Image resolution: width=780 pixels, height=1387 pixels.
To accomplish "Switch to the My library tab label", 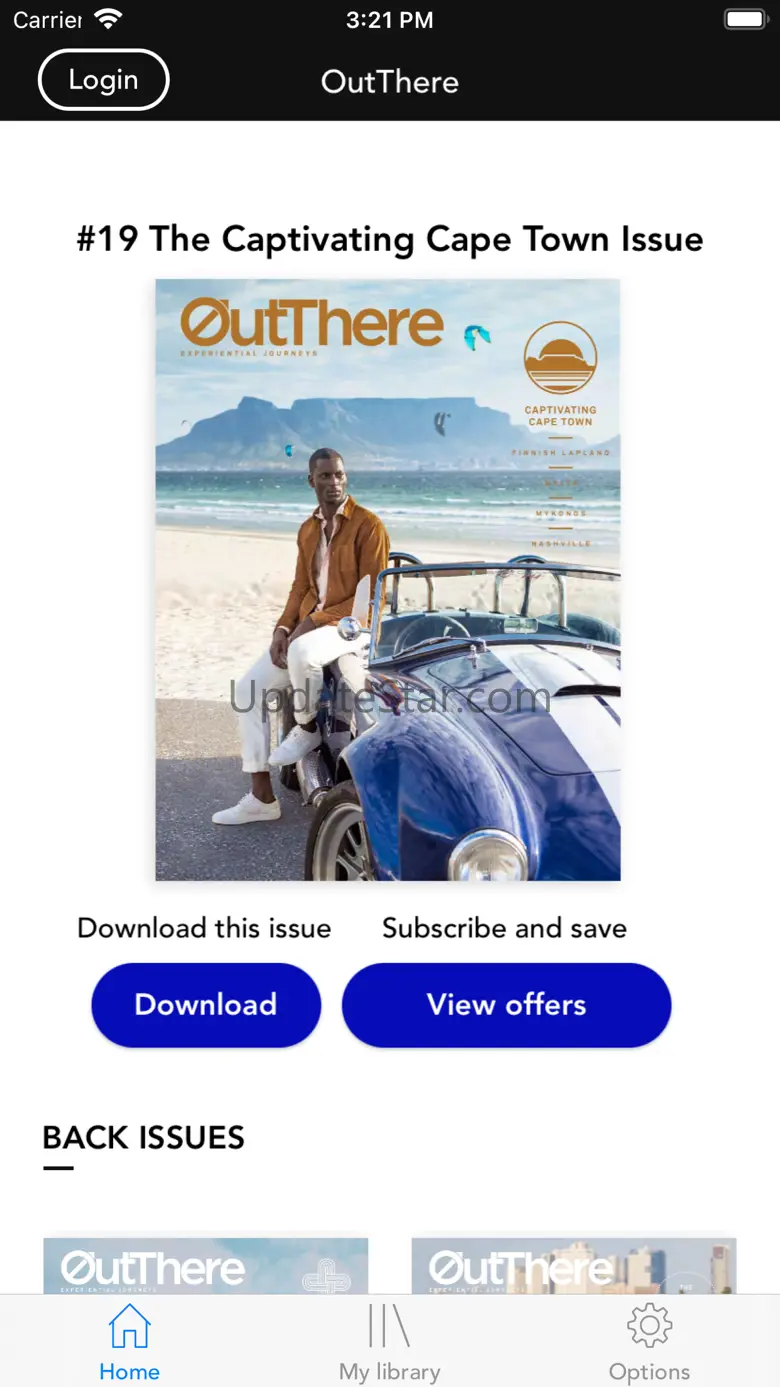I will [389, 1371].
